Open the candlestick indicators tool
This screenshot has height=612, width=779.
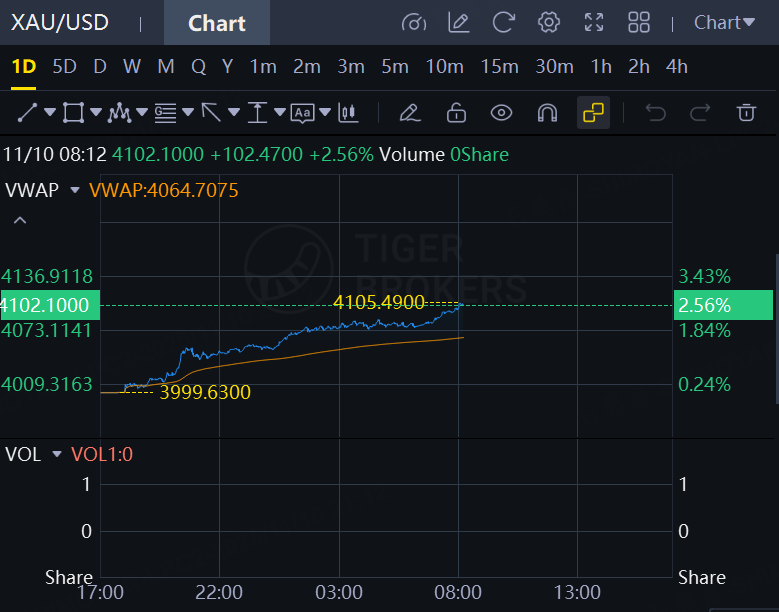[348, 113]
